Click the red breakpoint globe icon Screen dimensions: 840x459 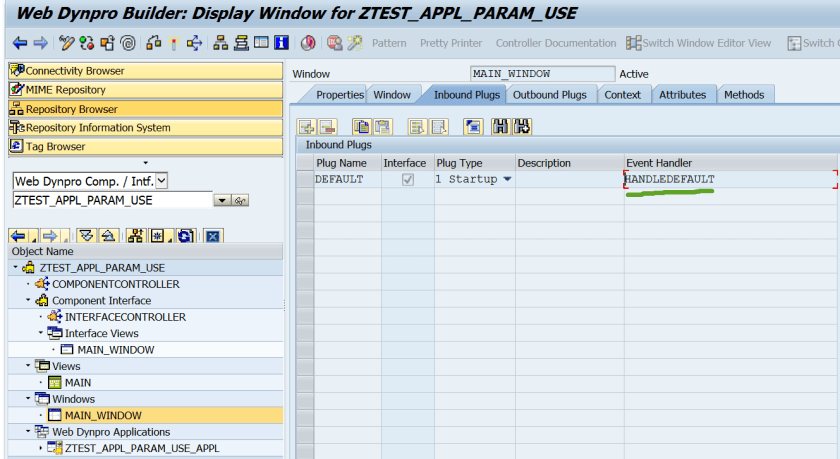tap(308, 43)
